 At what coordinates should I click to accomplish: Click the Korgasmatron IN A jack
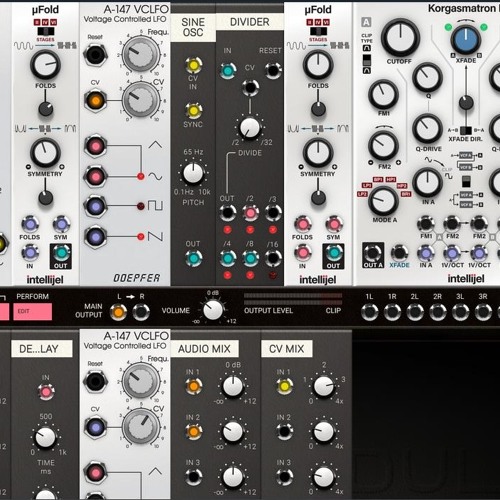(x=426, y=253)
